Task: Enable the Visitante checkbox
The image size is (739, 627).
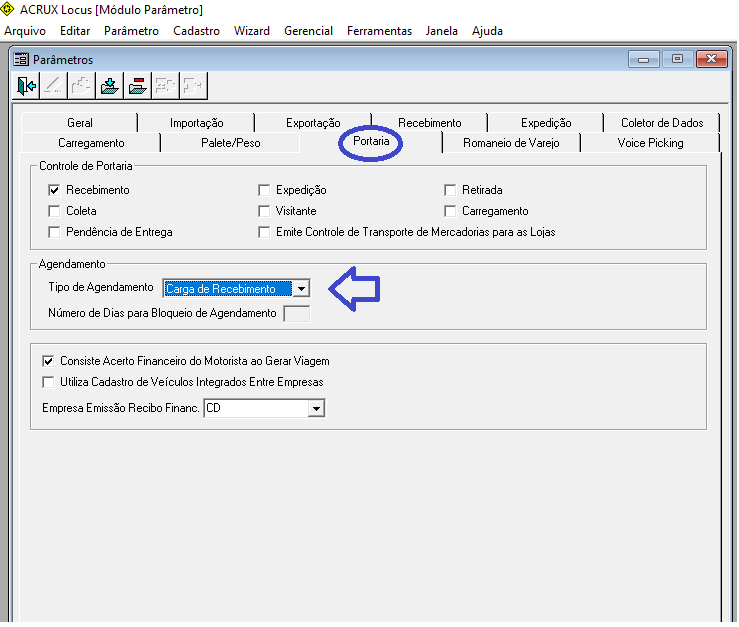Action: pyautogui.click(x=264, y=211)
